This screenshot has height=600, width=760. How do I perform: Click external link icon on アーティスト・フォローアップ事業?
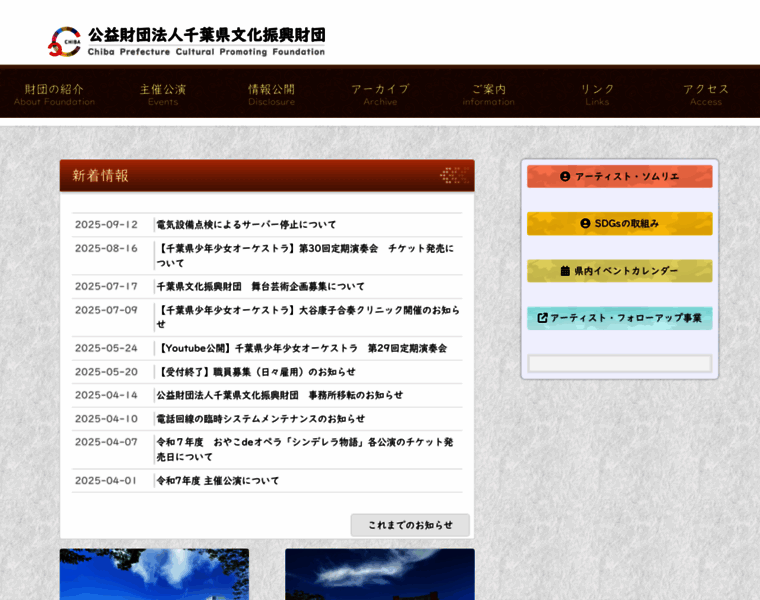pyautogui.click(x=542, y=318)
